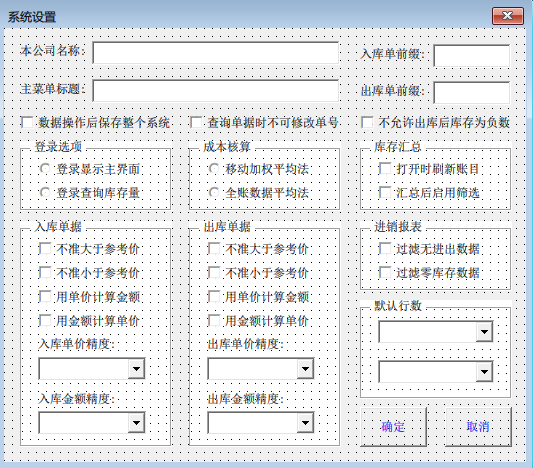Check 不允许出库后库存为负数 option

tap(367, 122)
